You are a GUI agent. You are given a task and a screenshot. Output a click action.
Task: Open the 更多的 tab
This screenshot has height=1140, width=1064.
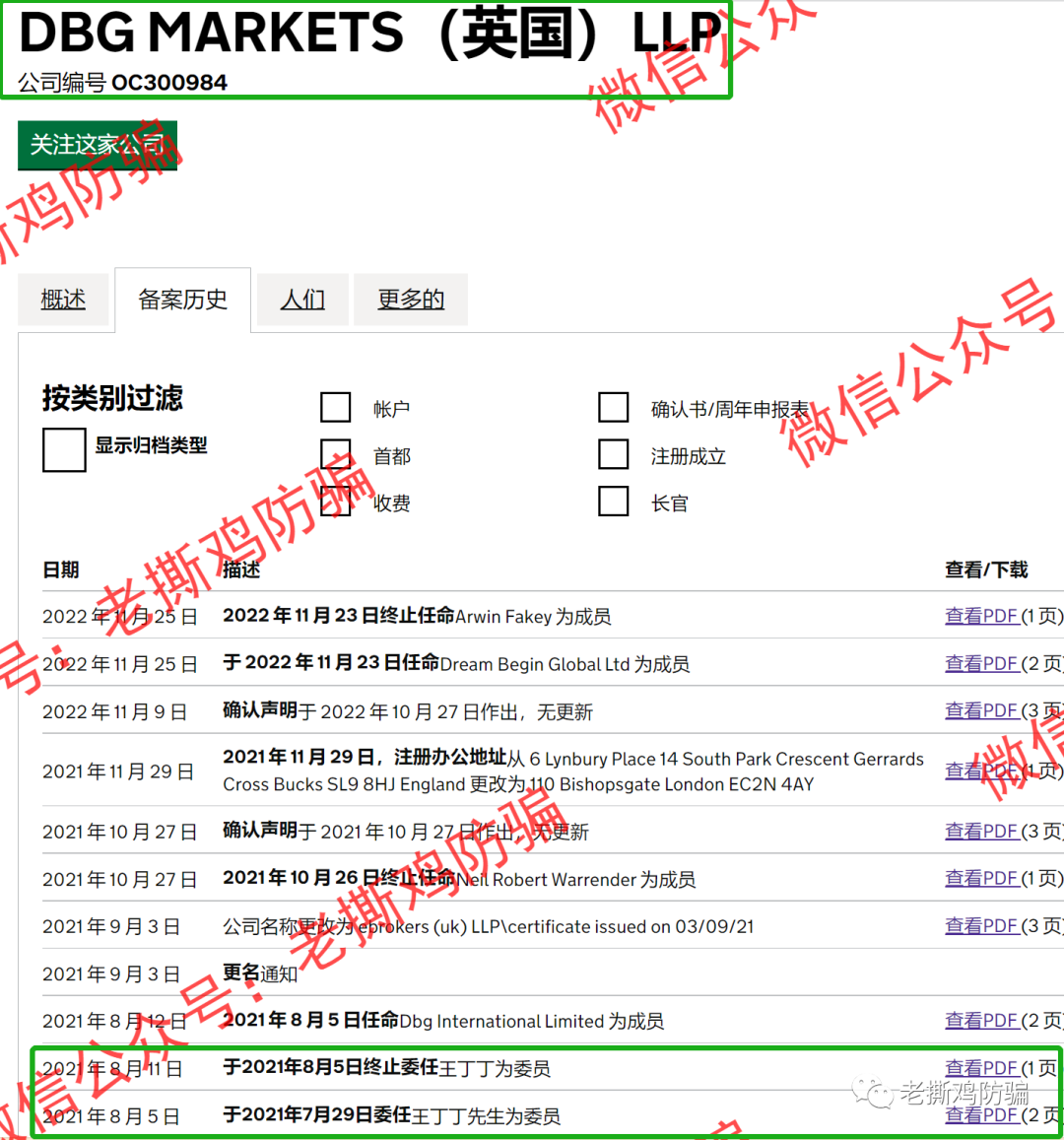click(411, 300)
